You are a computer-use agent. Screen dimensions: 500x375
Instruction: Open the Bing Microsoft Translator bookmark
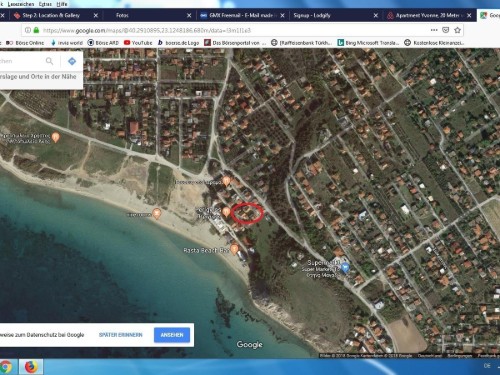tap(368, 43)
